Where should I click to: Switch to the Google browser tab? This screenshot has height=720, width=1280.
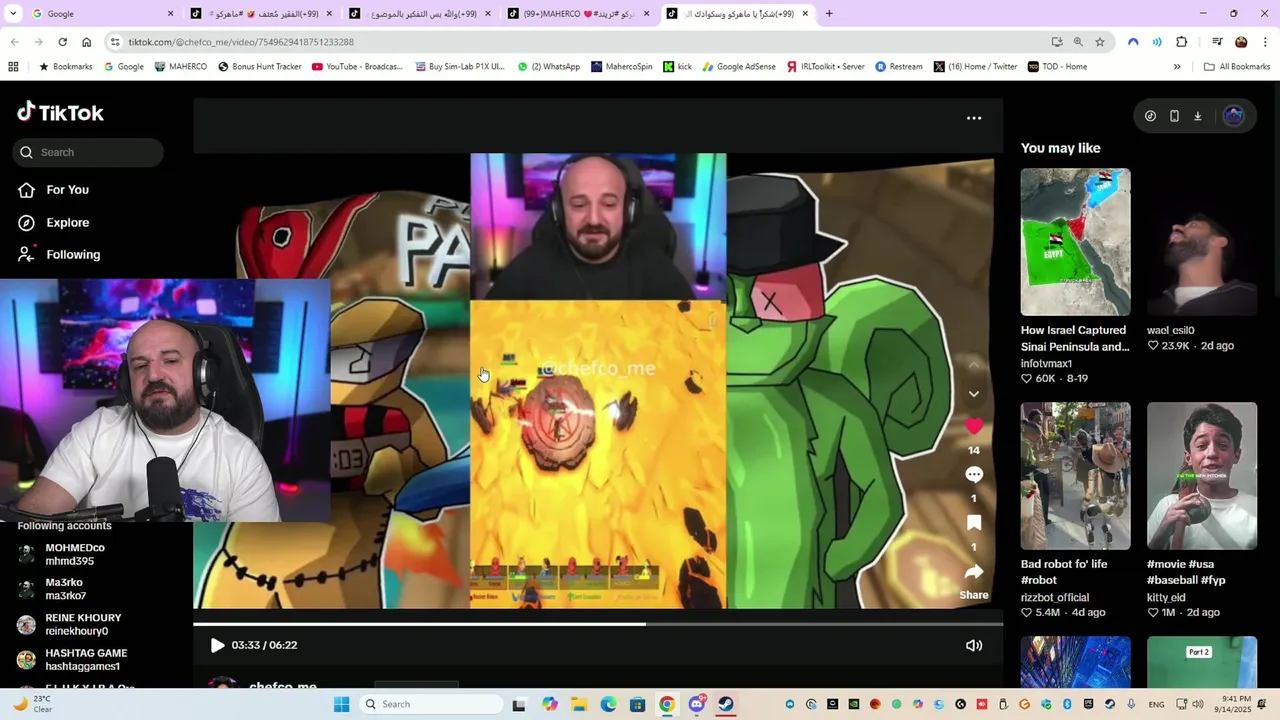click(x=103, y=14)
